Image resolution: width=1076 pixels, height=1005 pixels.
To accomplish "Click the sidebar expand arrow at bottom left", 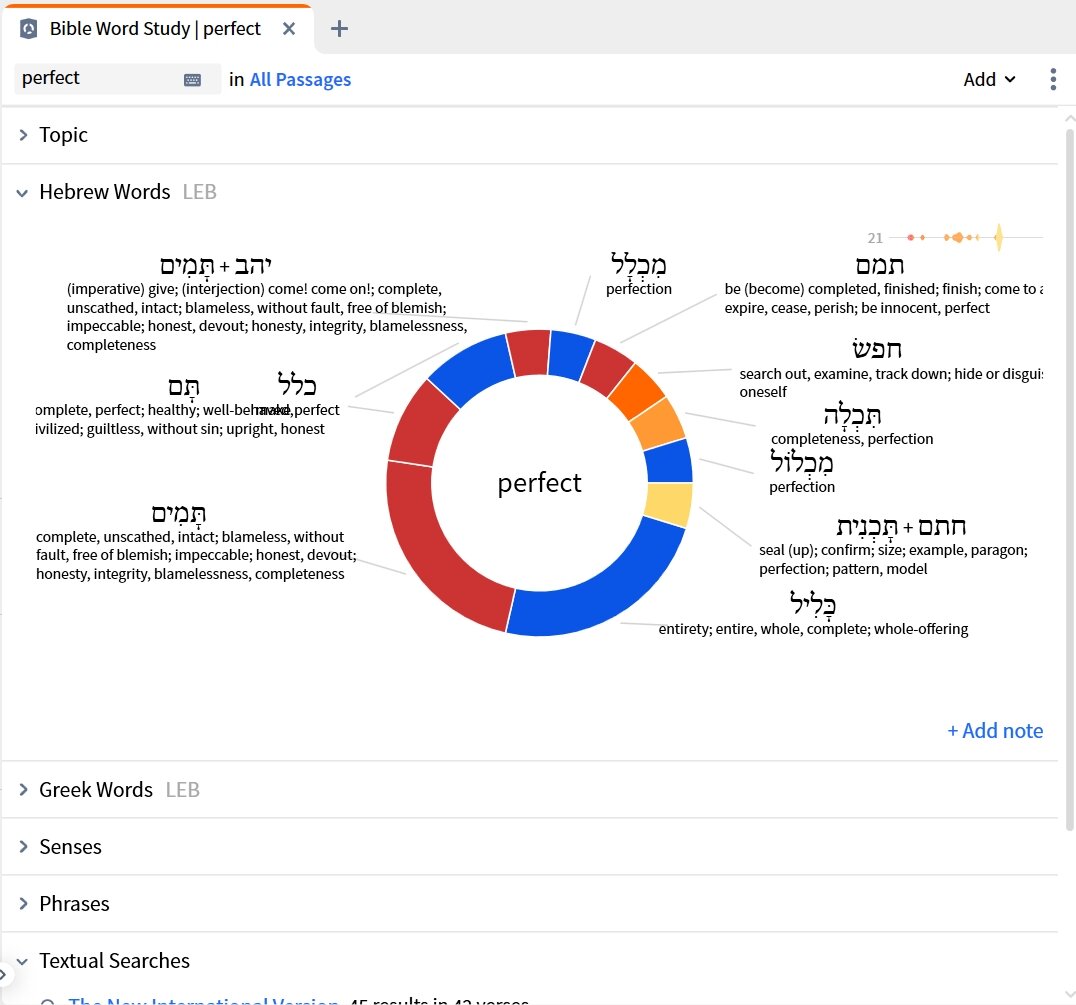I will 3,973.
